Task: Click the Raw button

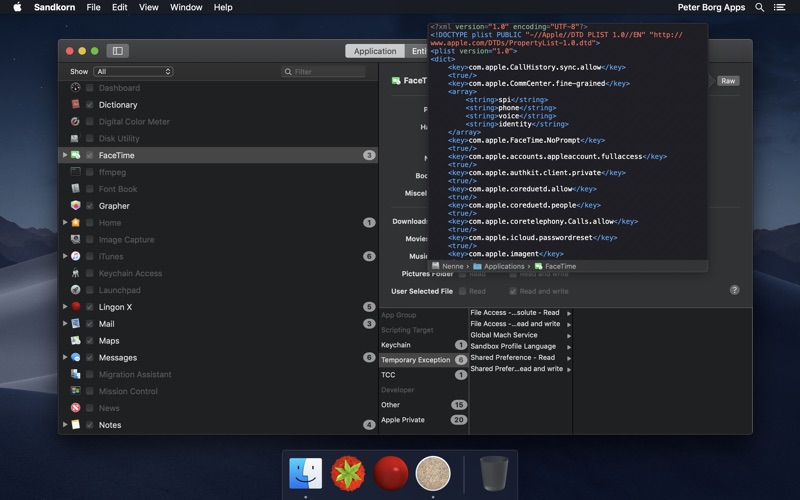Action: pos(728,81)
